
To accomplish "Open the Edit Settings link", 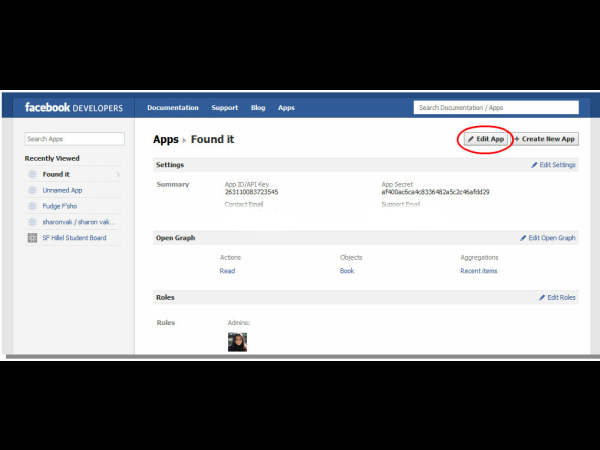I will pyautogui.click(x=557, y=165).
